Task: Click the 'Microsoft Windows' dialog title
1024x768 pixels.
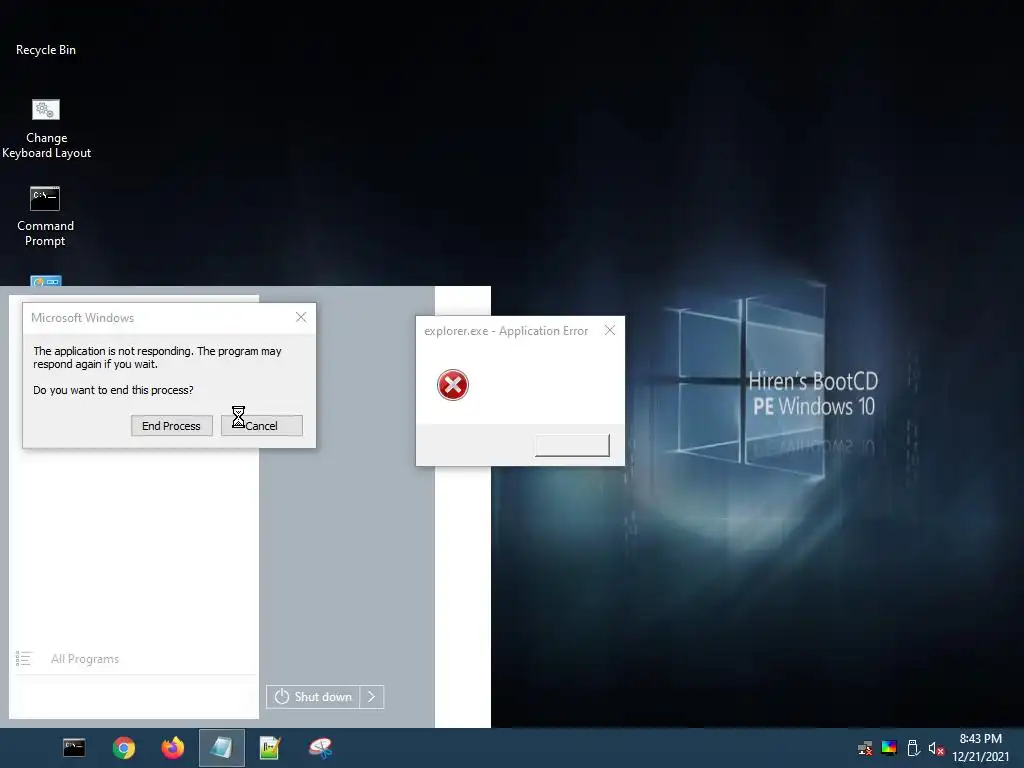Action: 82,317
